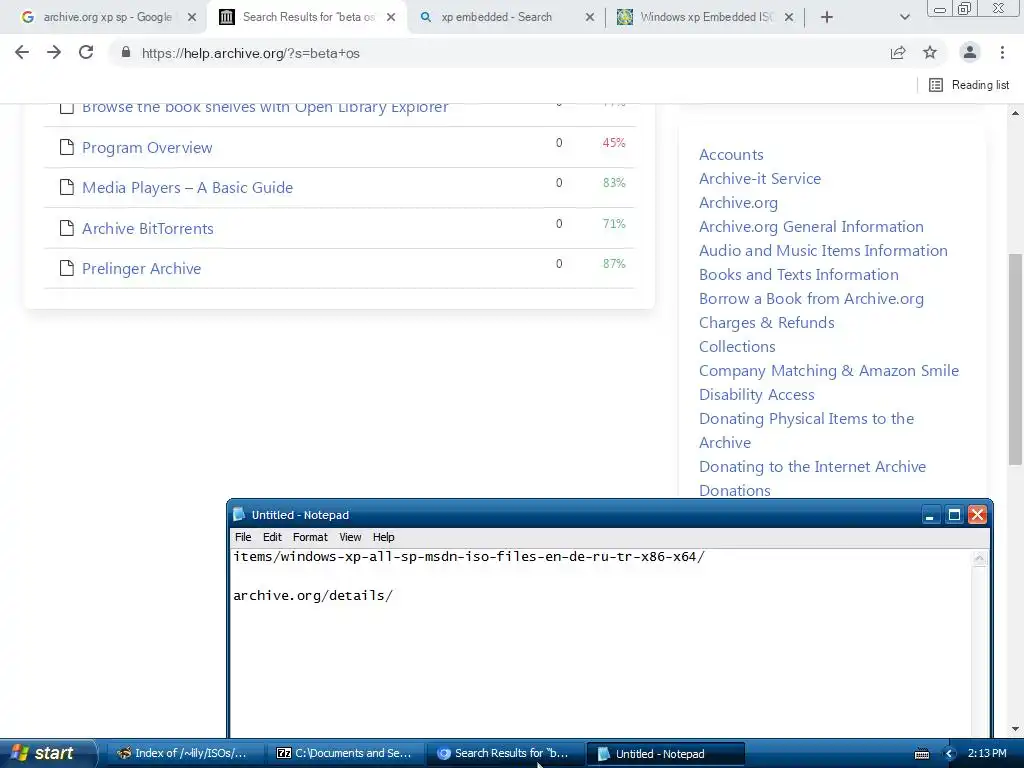Open Media Players – A Basic Guide article

pyautogui.click(x=187, y=187)
